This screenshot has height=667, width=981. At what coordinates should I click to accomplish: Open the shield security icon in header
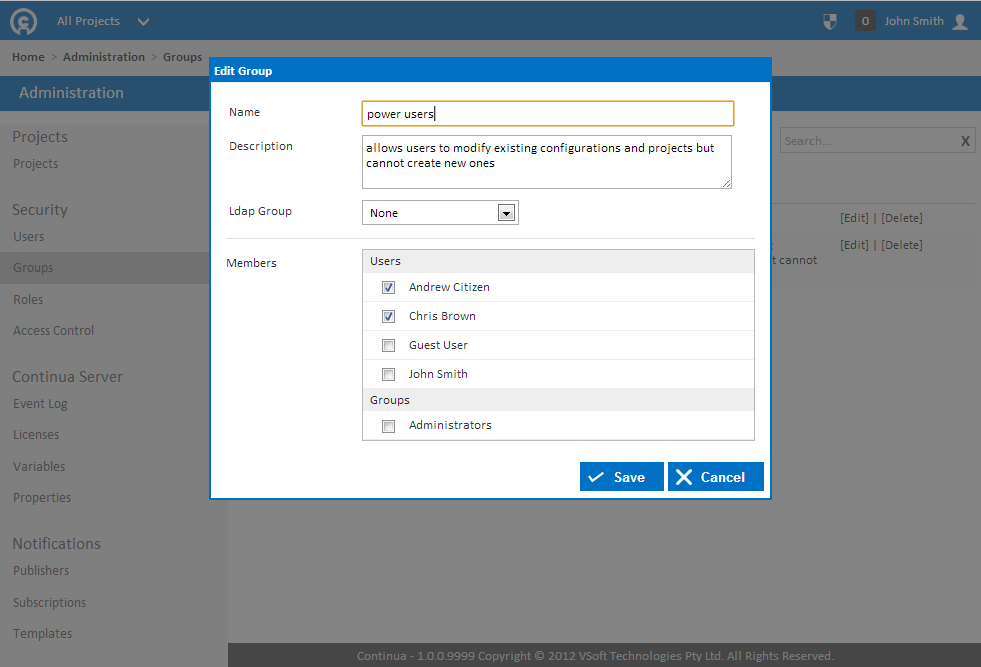coord(830,21)
